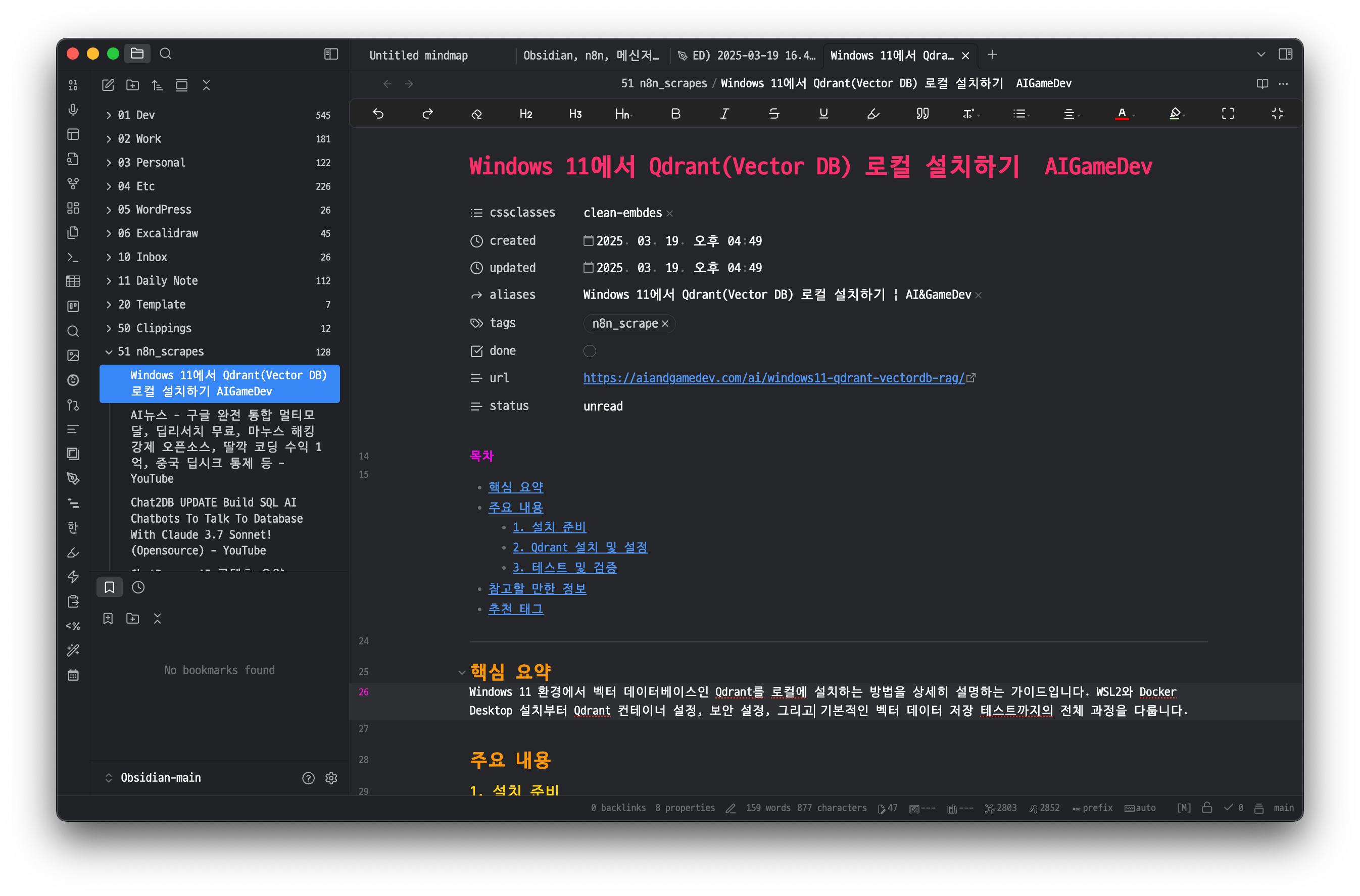Click the eraser clear formatting icon
The height and width of the screenshot is (896, 1360).
476,114
